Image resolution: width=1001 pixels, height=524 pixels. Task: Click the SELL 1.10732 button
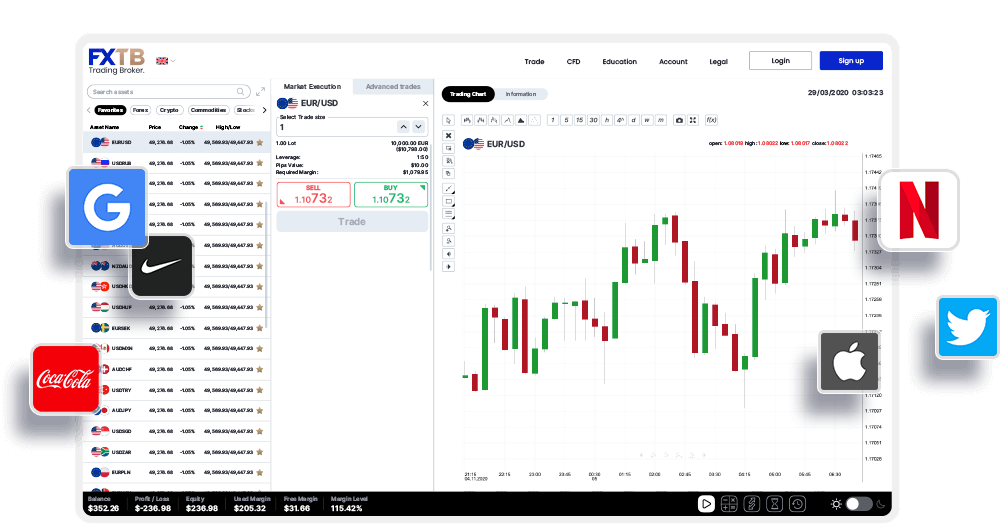[x=313, y=195]
